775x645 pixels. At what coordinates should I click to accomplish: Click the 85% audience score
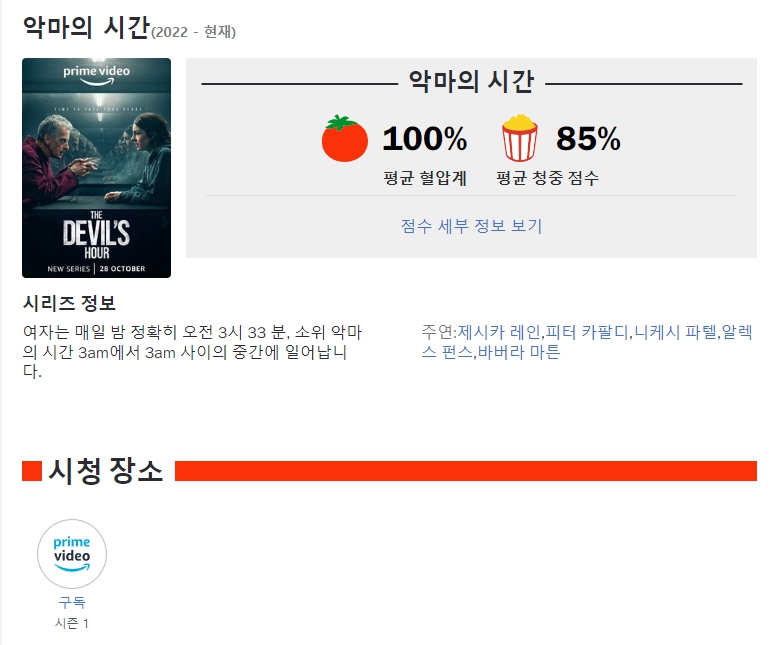pyautogui.click(x=588, y=138)
